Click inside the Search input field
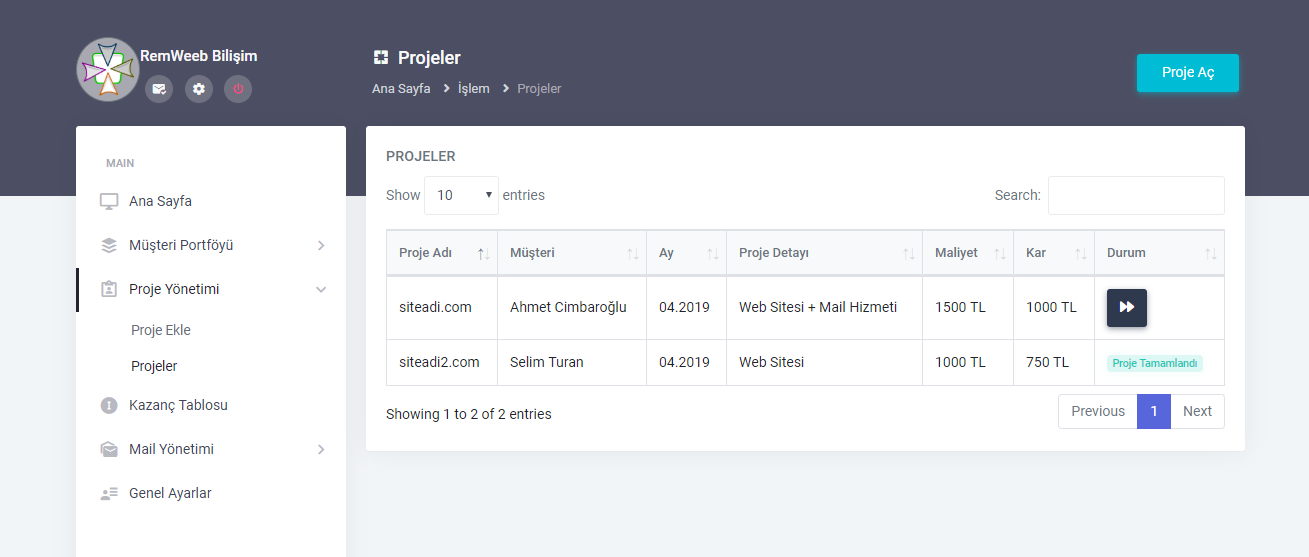Screen dimensions: 1309x557 tap(1136, 195)
